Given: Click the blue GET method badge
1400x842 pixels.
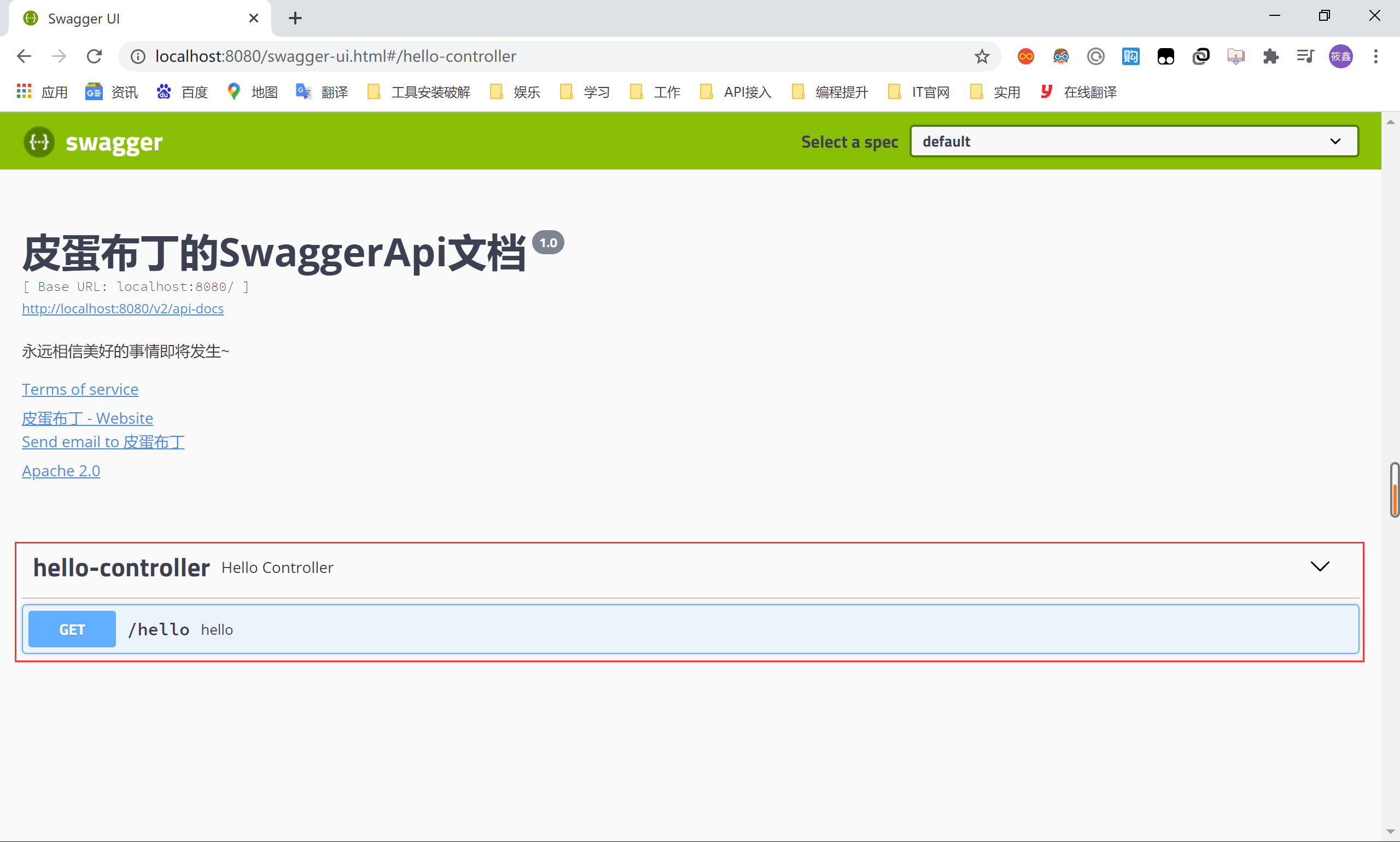Looking at the screenshot, I should pos(72,629).
